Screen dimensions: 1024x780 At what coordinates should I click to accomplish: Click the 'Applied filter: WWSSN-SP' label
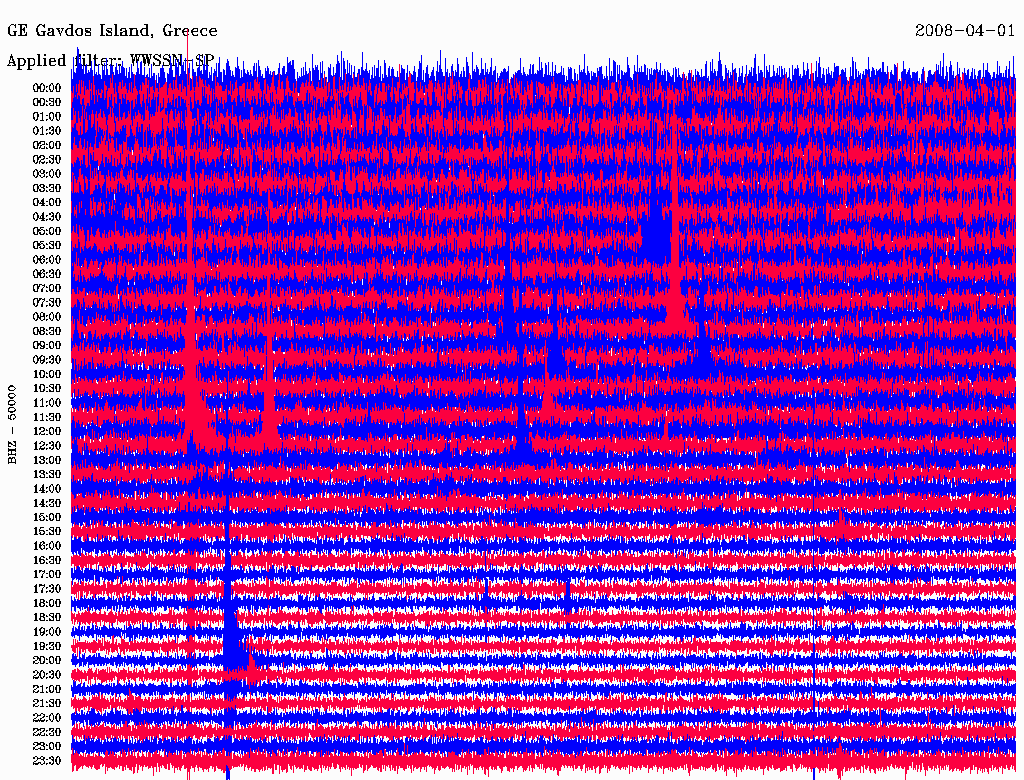(110, 61)
